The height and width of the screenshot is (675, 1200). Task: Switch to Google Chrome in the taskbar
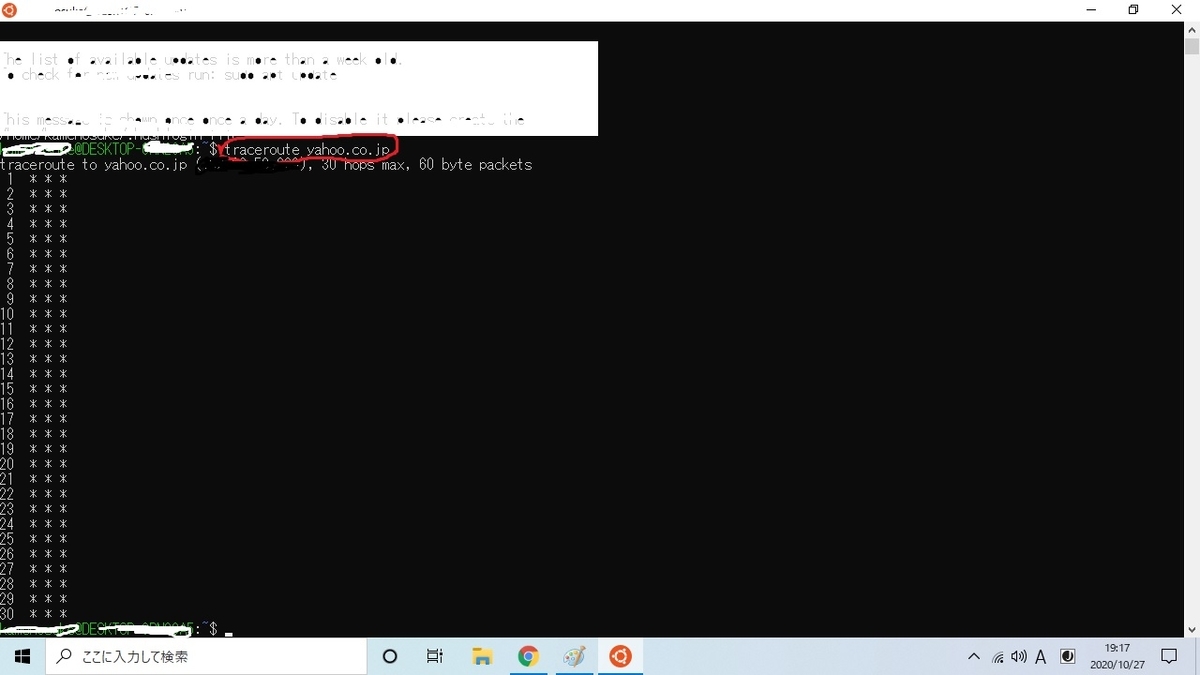click(x=528, y=657)
